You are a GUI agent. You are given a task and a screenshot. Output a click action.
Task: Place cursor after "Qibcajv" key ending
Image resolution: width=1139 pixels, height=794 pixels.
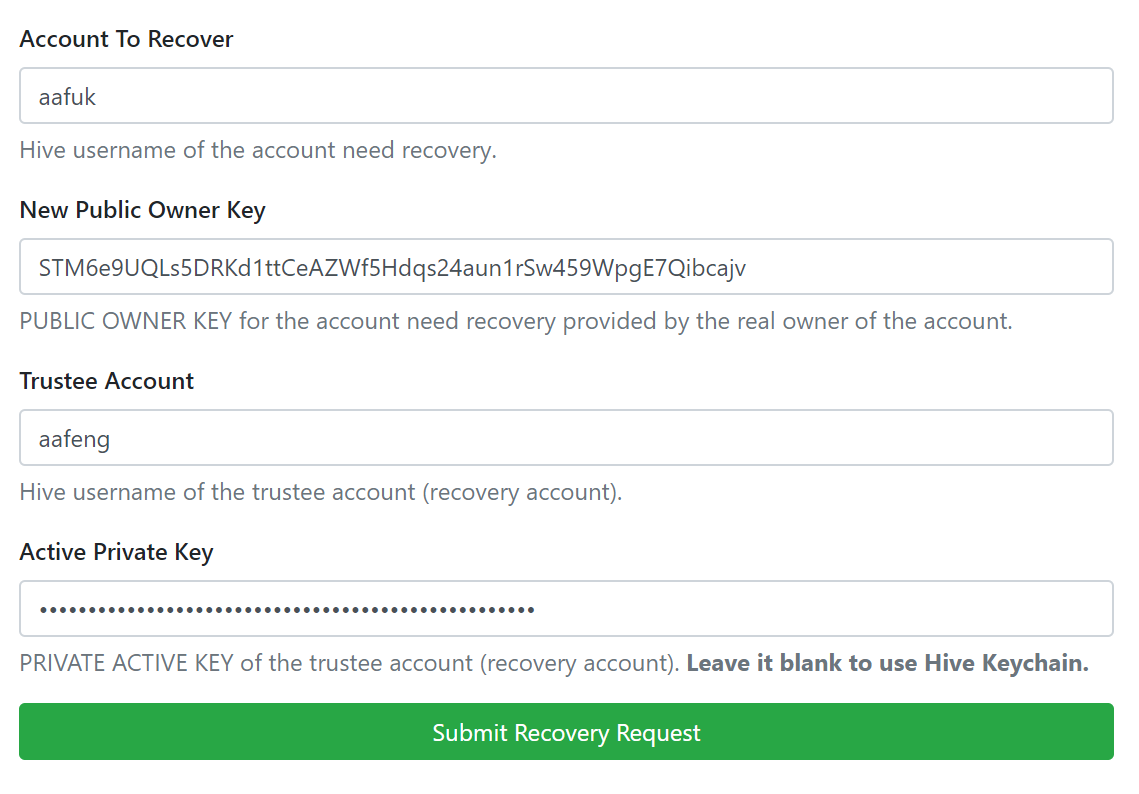coord(748,268)
